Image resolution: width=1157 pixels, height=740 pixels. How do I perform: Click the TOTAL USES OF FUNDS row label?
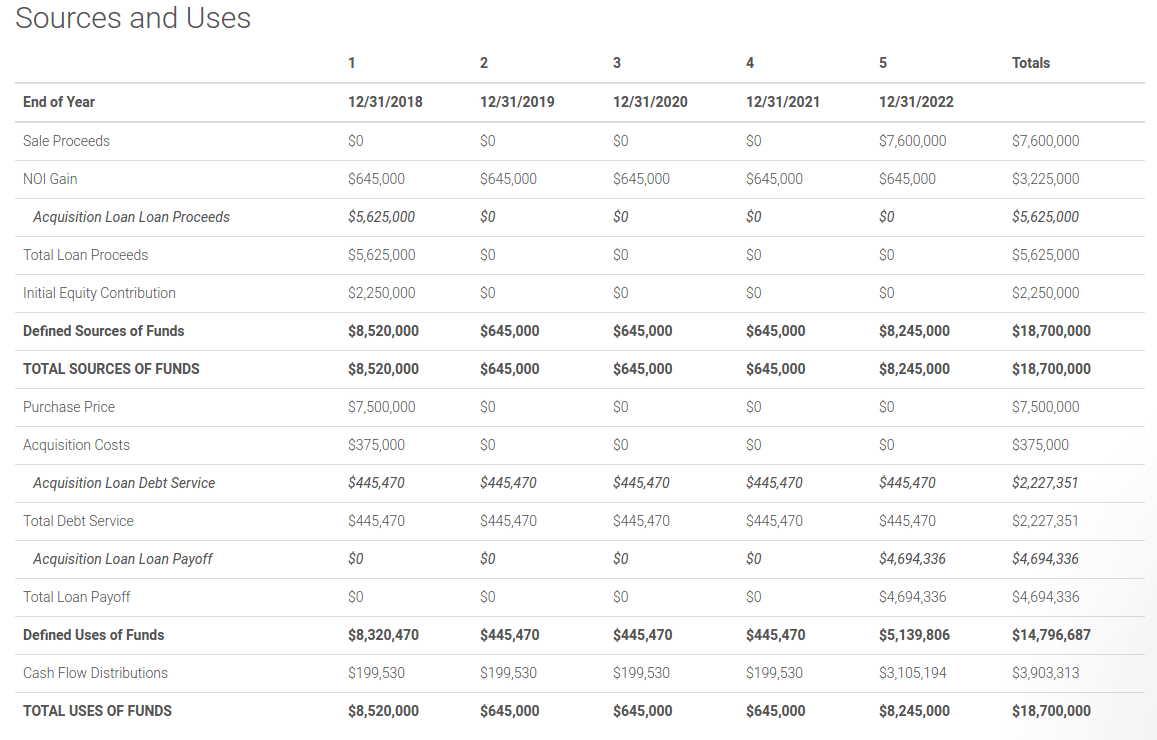(x=97, y=711)
